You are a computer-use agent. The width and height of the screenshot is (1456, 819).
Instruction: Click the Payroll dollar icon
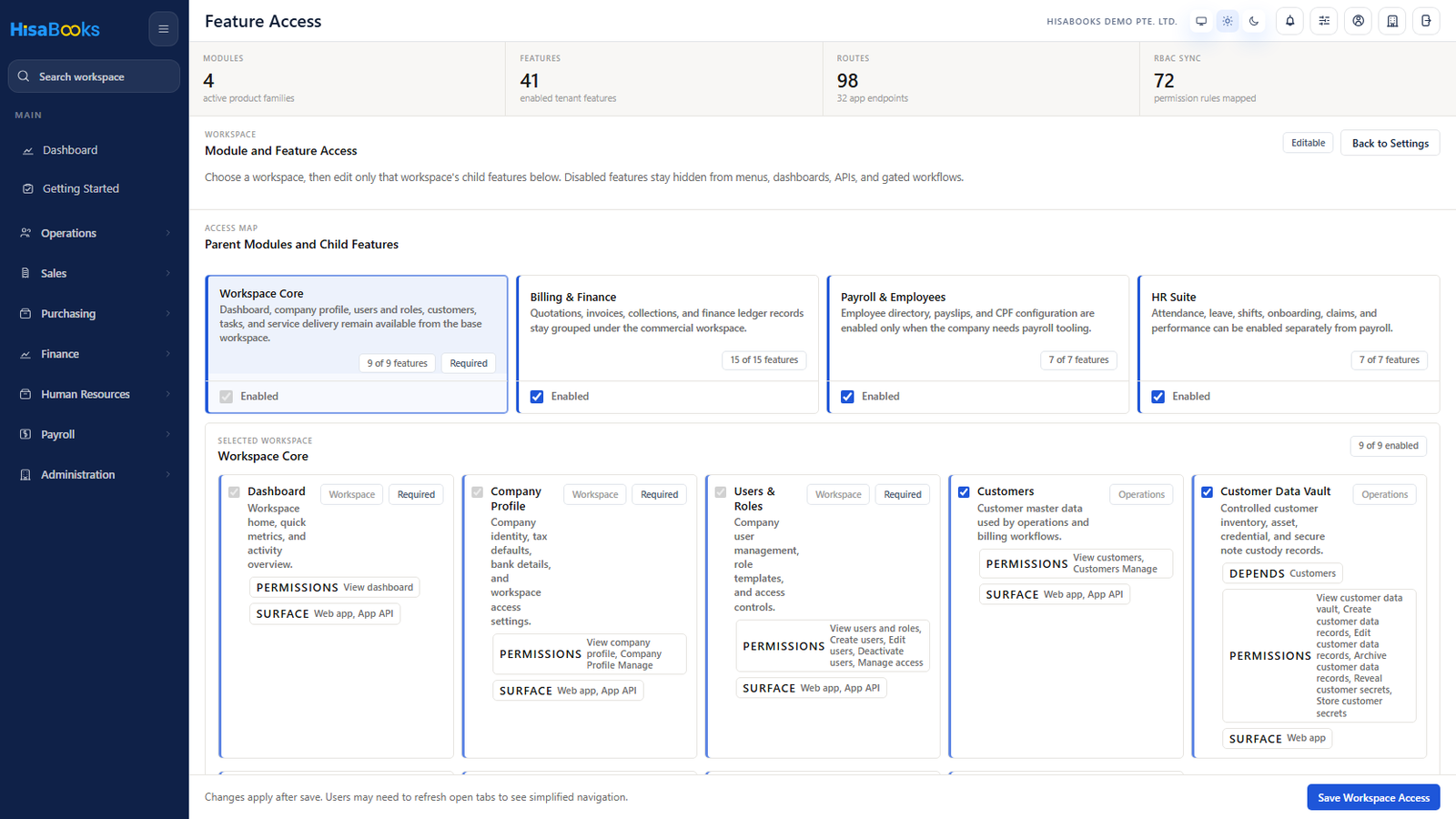[x=25, y=434]
